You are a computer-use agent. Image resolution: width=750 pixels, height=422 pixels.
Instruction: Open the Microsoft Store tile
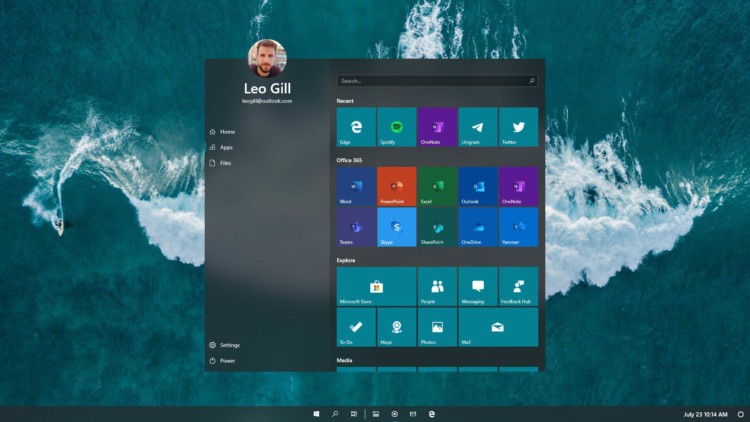point(376,286)
